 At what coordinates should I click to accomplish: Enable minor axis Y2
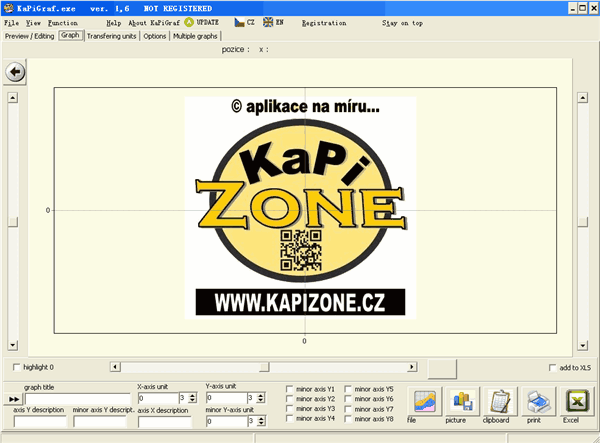[290, 399]
